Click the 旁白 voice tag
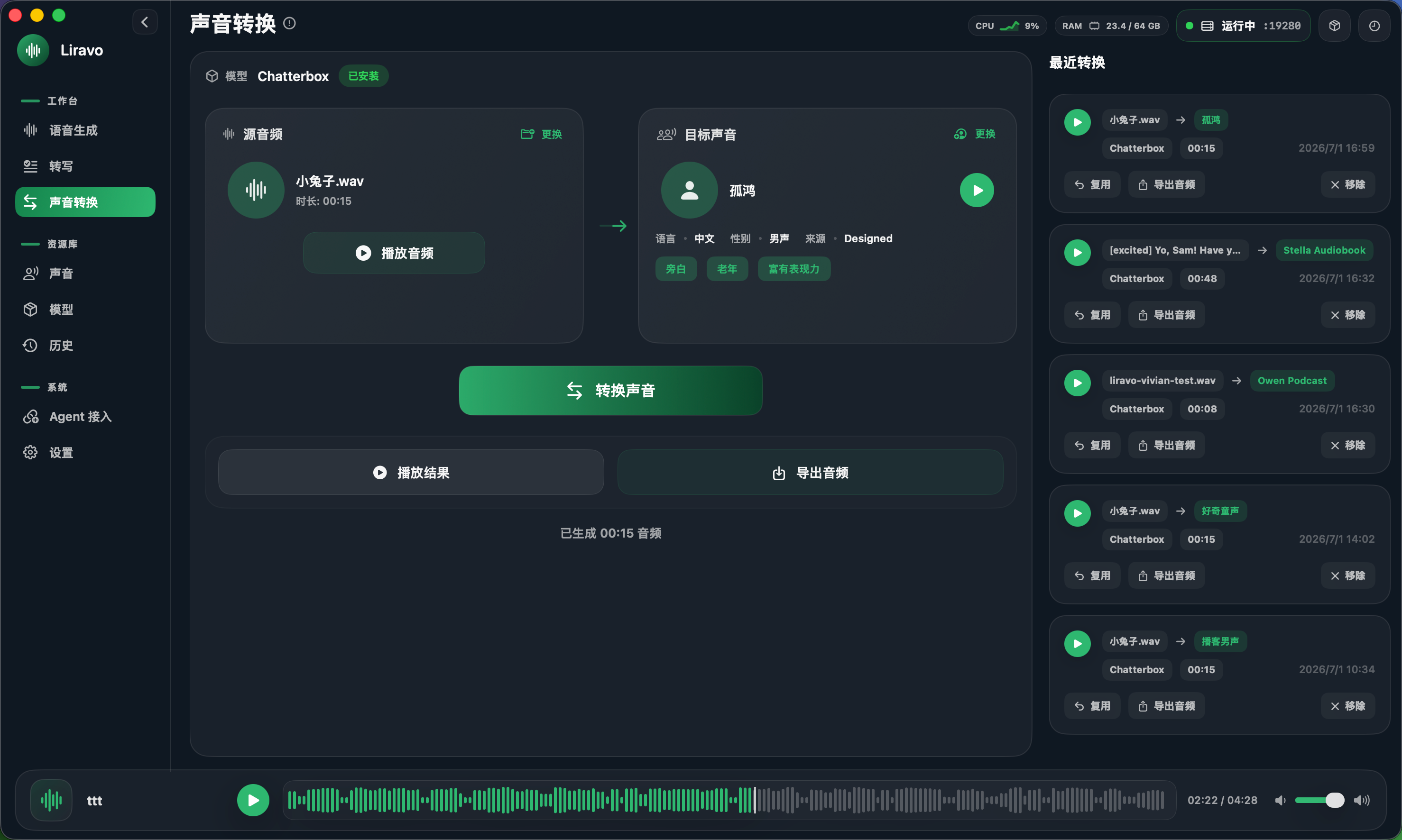 click(675, 269)
